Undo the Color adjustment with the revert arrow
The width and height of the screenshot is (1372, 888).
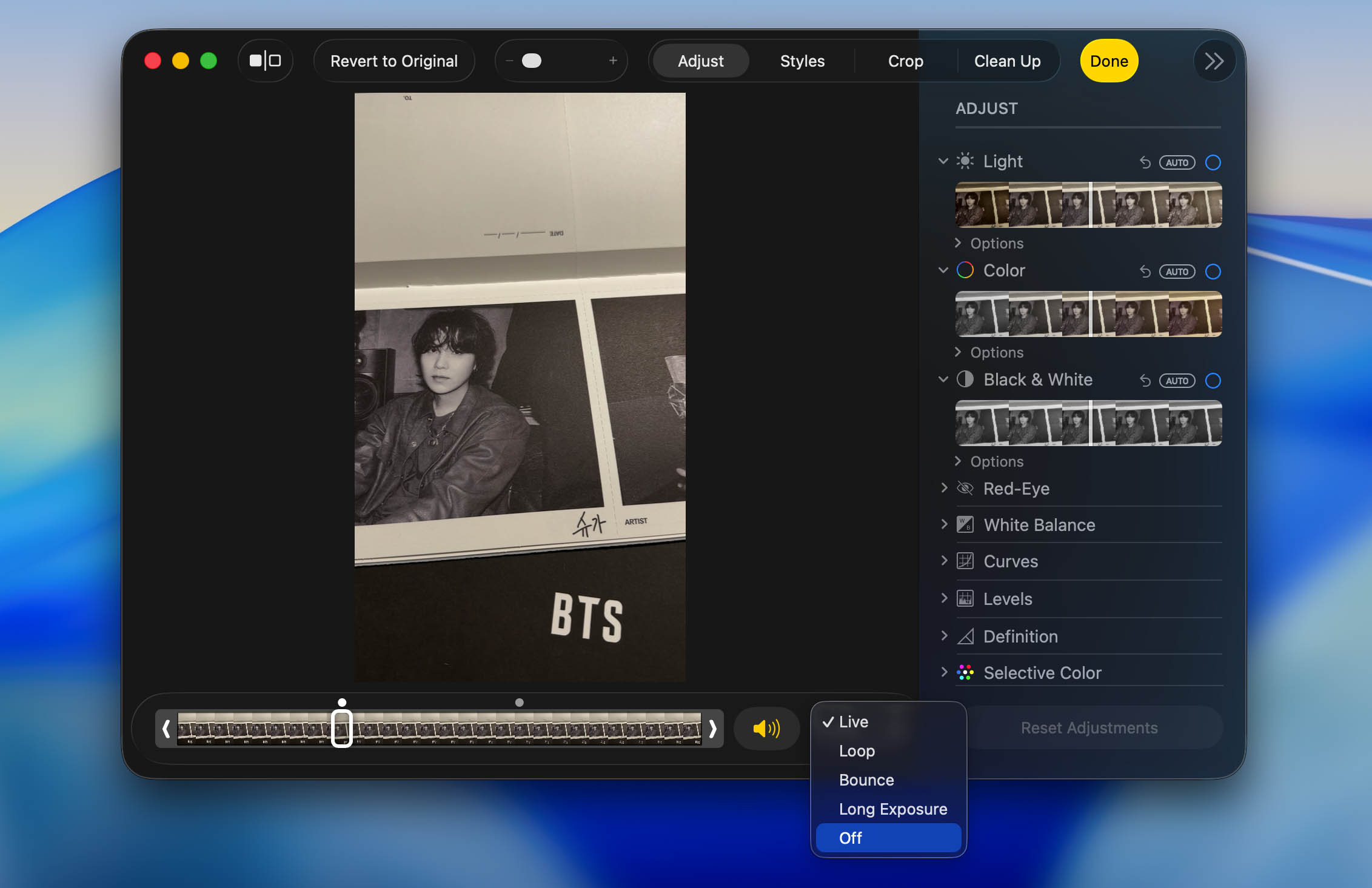pos(1145,272)
